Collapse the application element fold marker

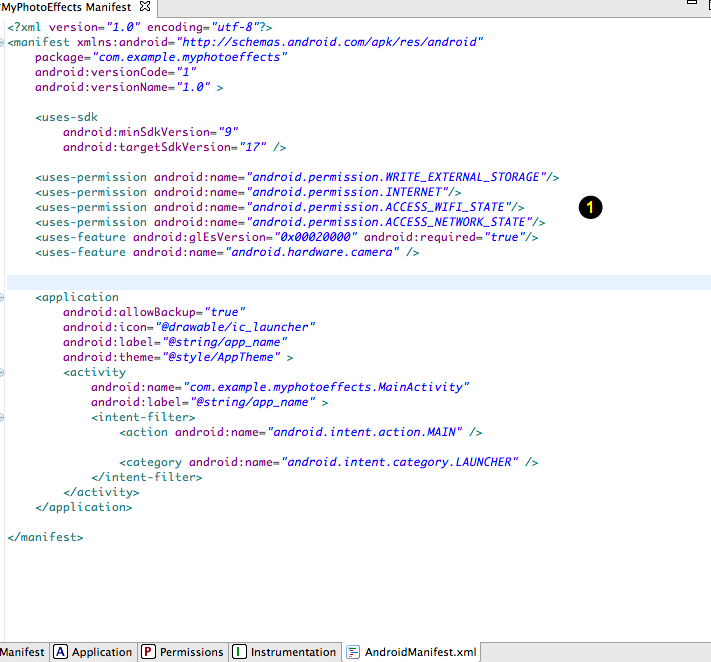click(x=2, y=298)
